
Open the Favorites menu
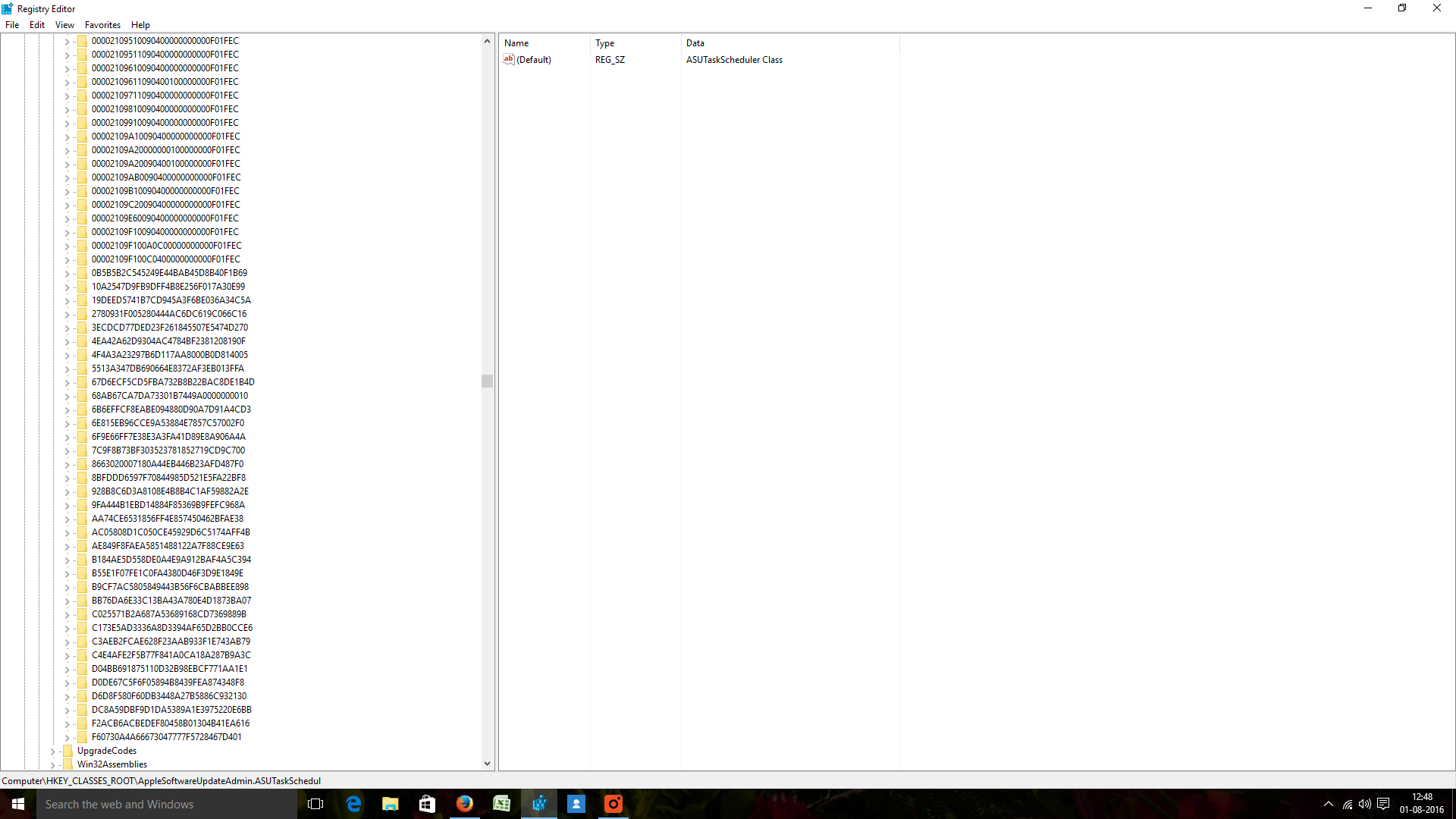click(x=102, y=25)
